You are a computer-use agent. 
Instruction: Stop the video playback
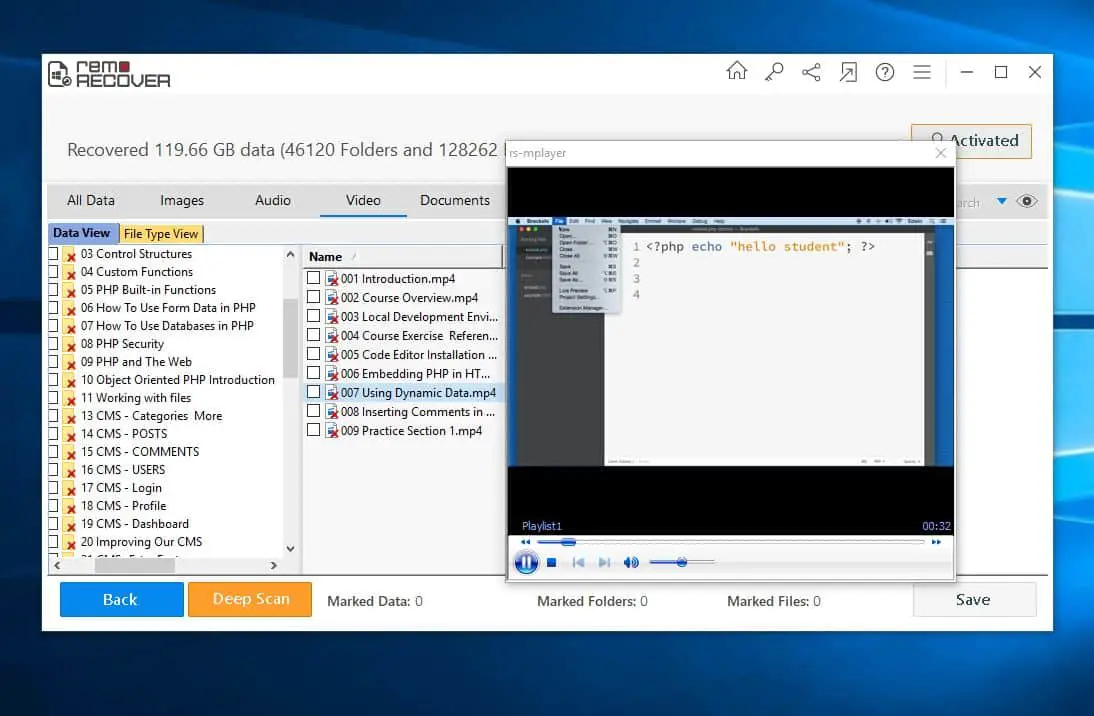tap(551, 562)
